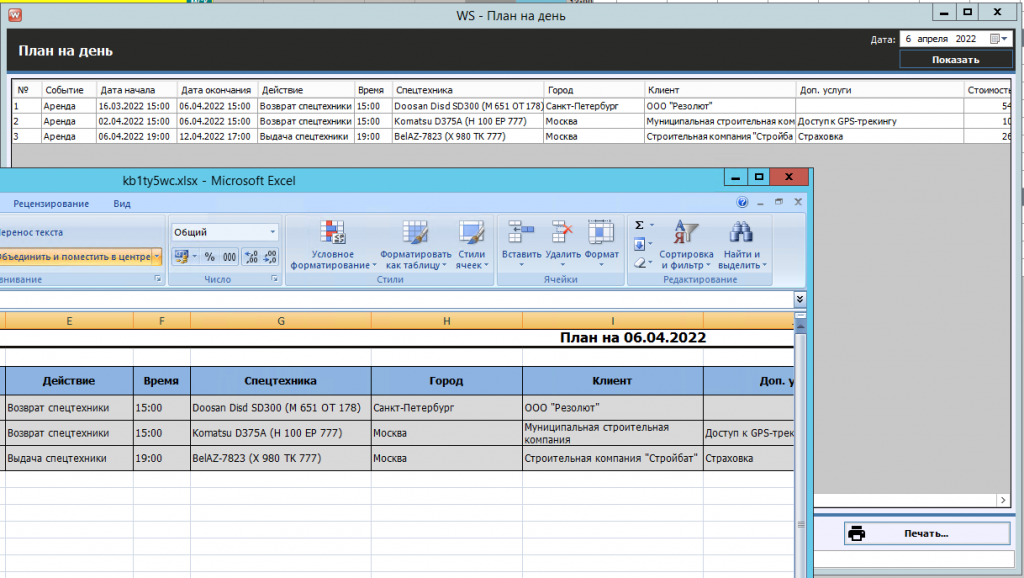Open the Вид ribbon tab
Image resolution: width=1024 pixels, height=578 pixels.
click(122, 204)
